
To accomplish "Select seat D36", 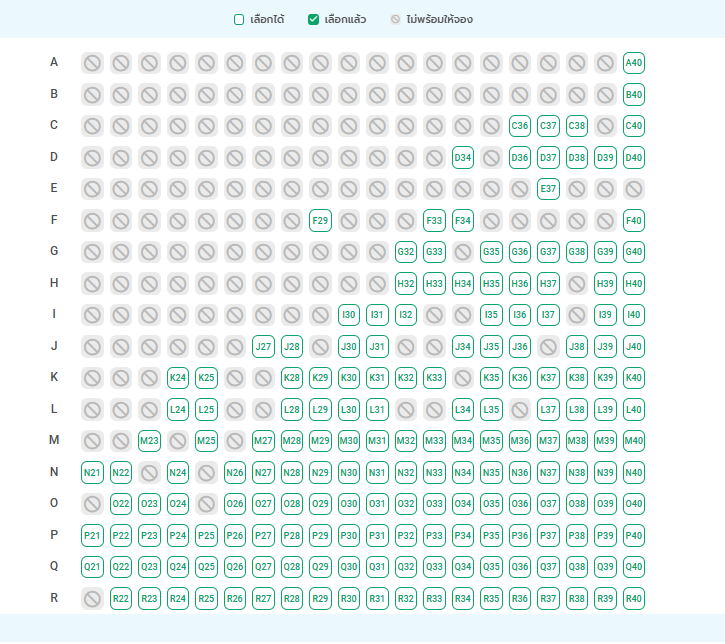I will tap(520, 158).
